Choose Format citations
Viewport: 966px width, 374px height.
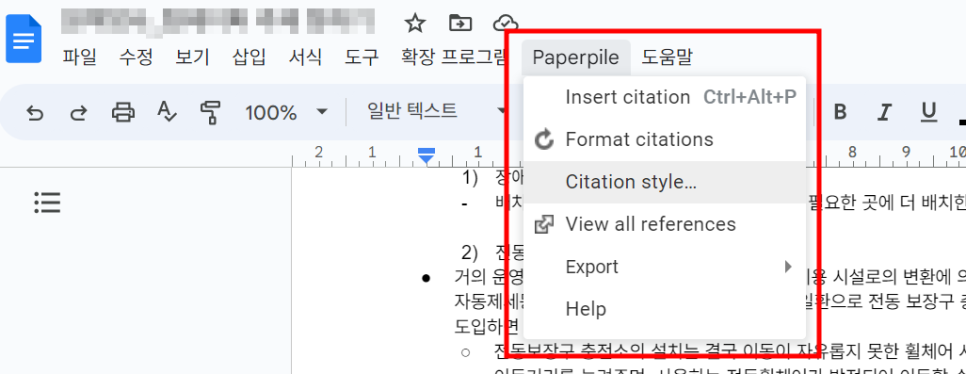click(x=664, y=140)
